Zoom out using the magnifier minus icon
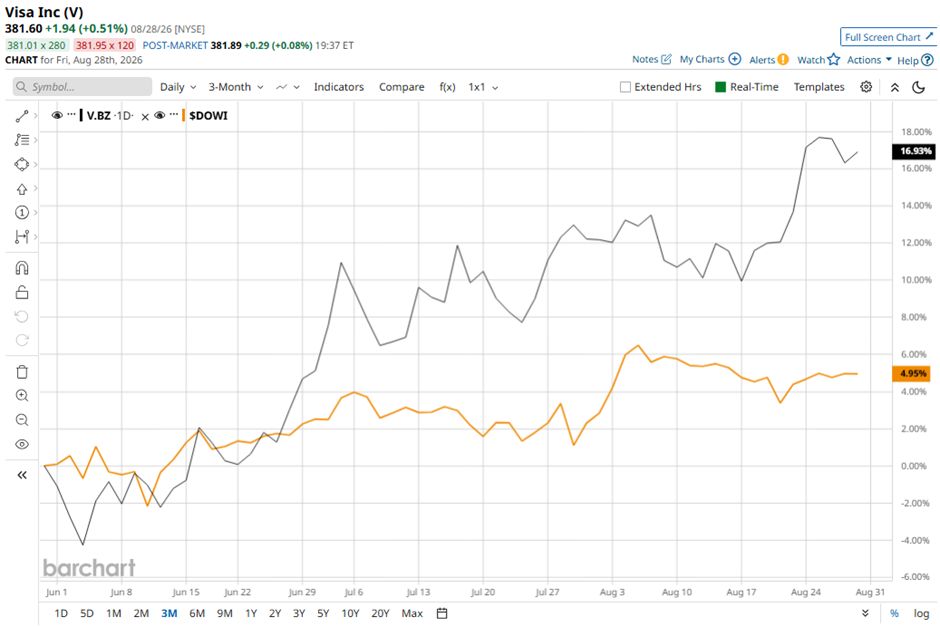The height and width of the screenshot is (627, 940). (22, 420)
